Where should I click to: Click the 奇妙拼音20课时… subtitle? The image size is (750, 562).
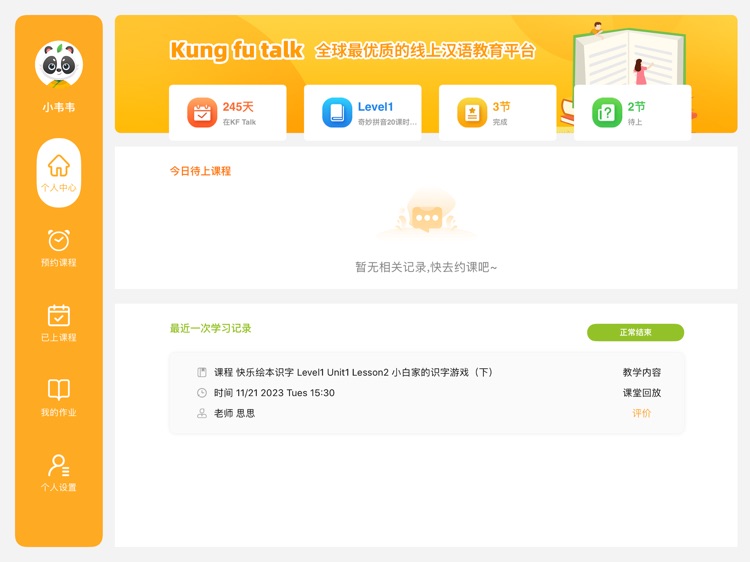point(387,122)
